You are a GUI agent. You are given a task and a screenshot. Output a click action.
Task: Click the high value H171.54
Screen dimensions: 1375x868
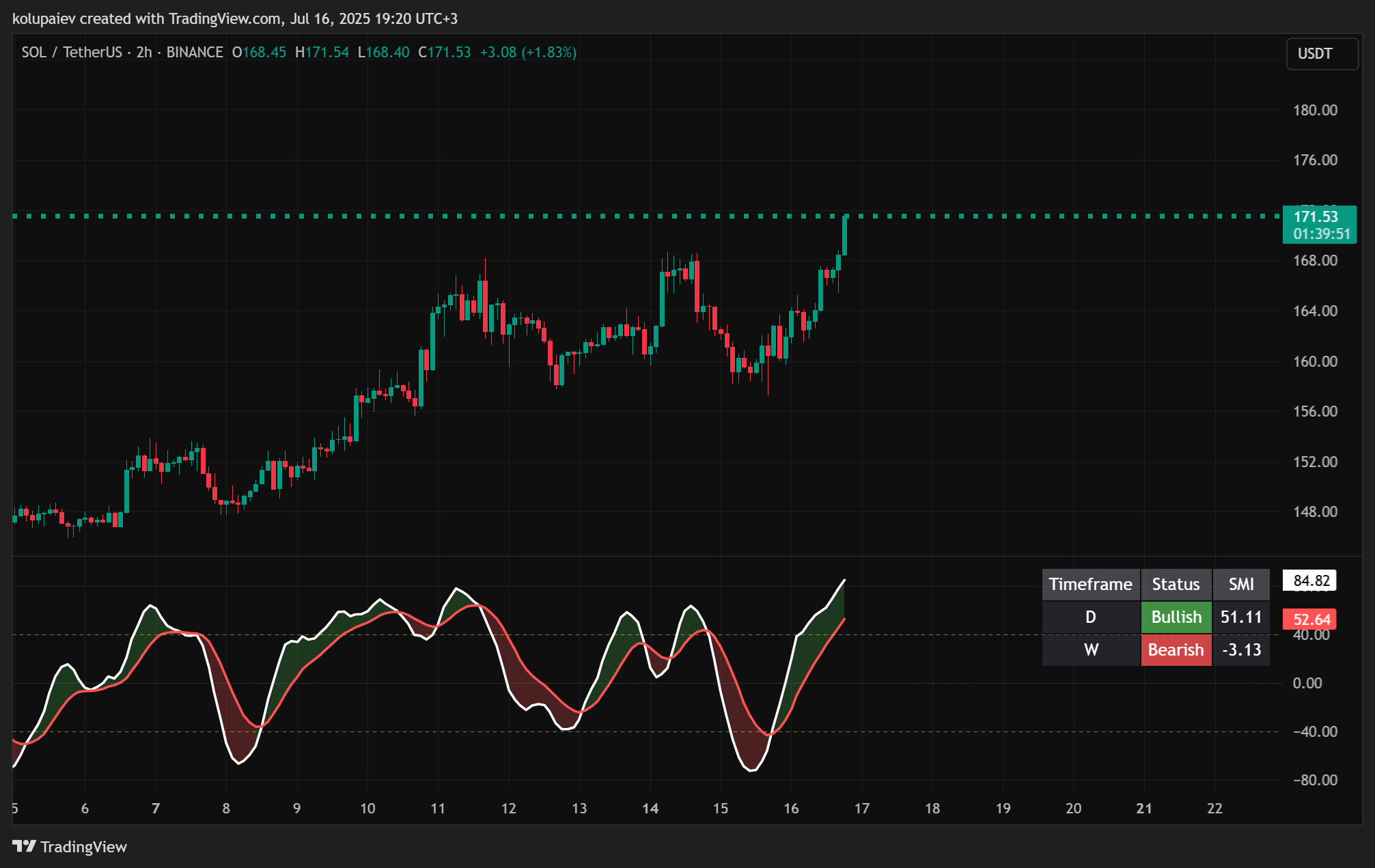pyautogui.click(x=322, y=52)
